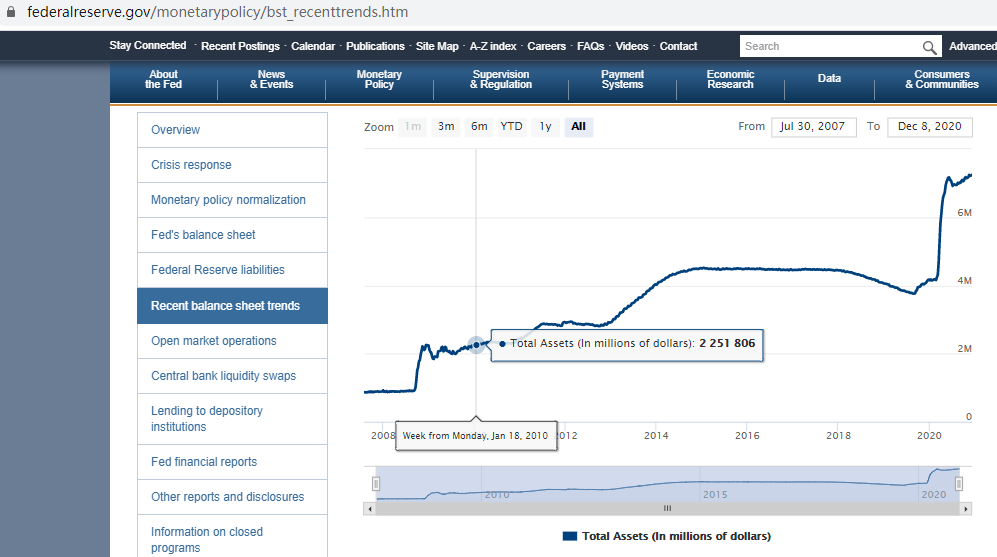Click the highlighted chart data point marker
The image size is (997, 557).
[476, 345]
